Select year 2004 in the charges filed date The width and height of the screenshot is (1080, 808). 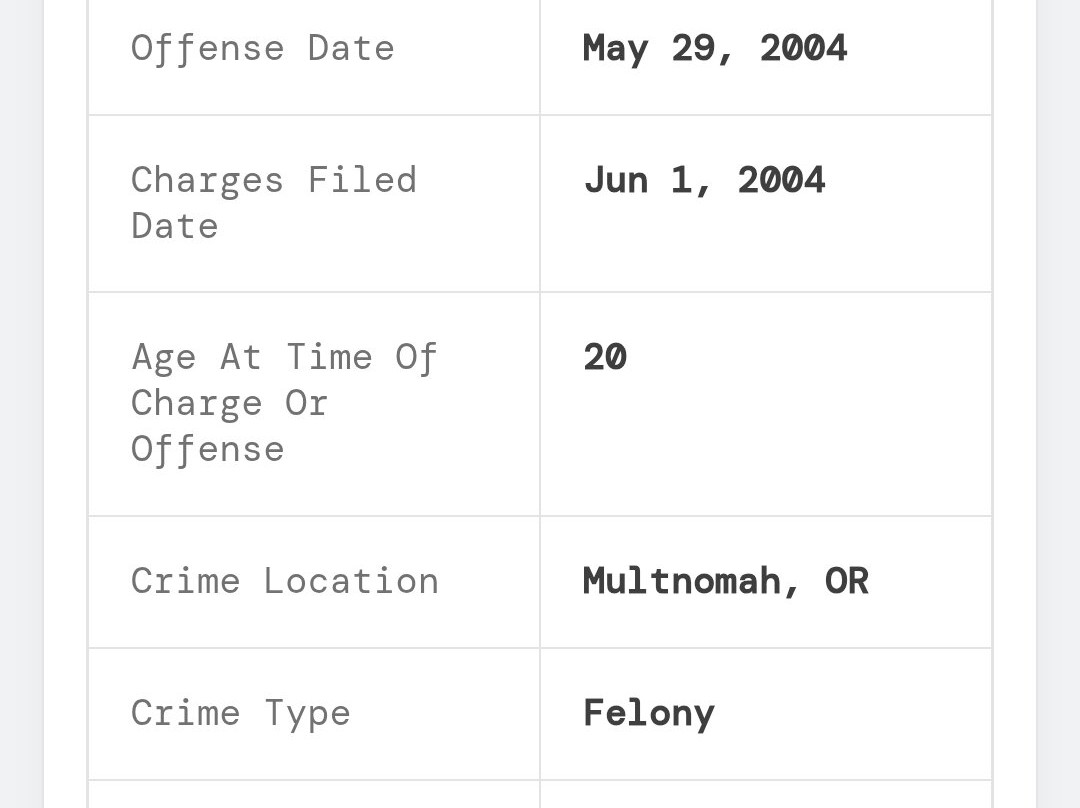781,180
